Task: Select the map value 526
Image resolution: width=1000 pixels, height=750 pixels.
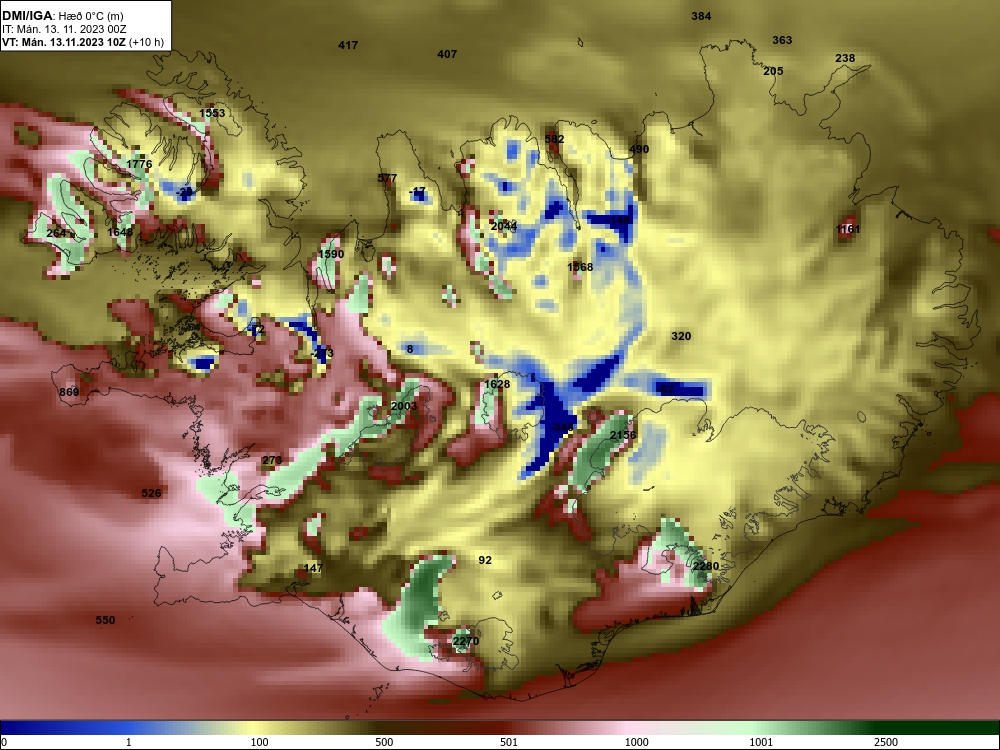Action: point(151,493)
